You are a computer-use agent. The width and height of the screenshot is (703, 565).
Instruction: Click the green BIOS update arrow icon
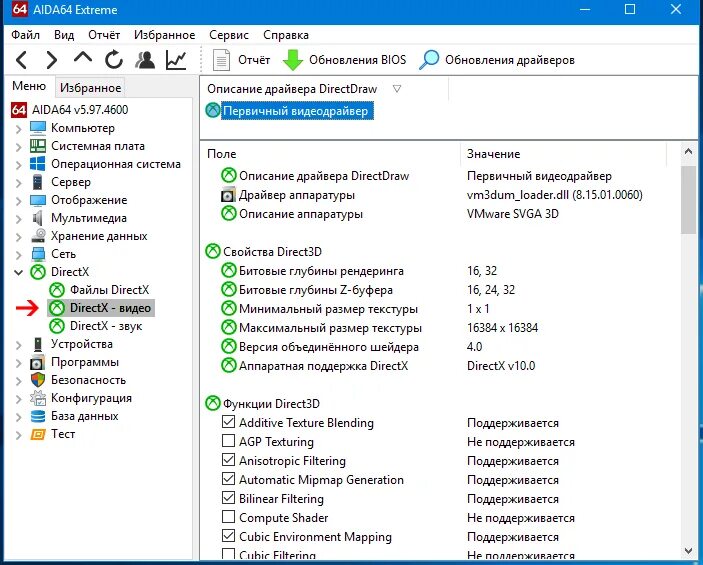click(293, 60)
